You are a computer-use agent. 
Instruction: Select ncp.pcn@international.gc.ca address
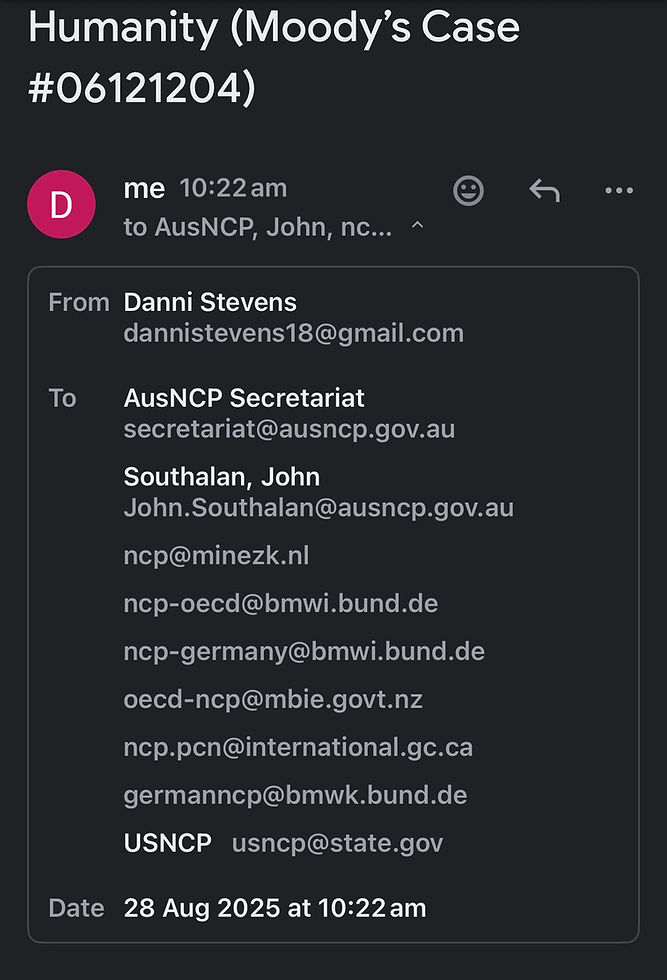pyautogui.click(x=298, y=747)
